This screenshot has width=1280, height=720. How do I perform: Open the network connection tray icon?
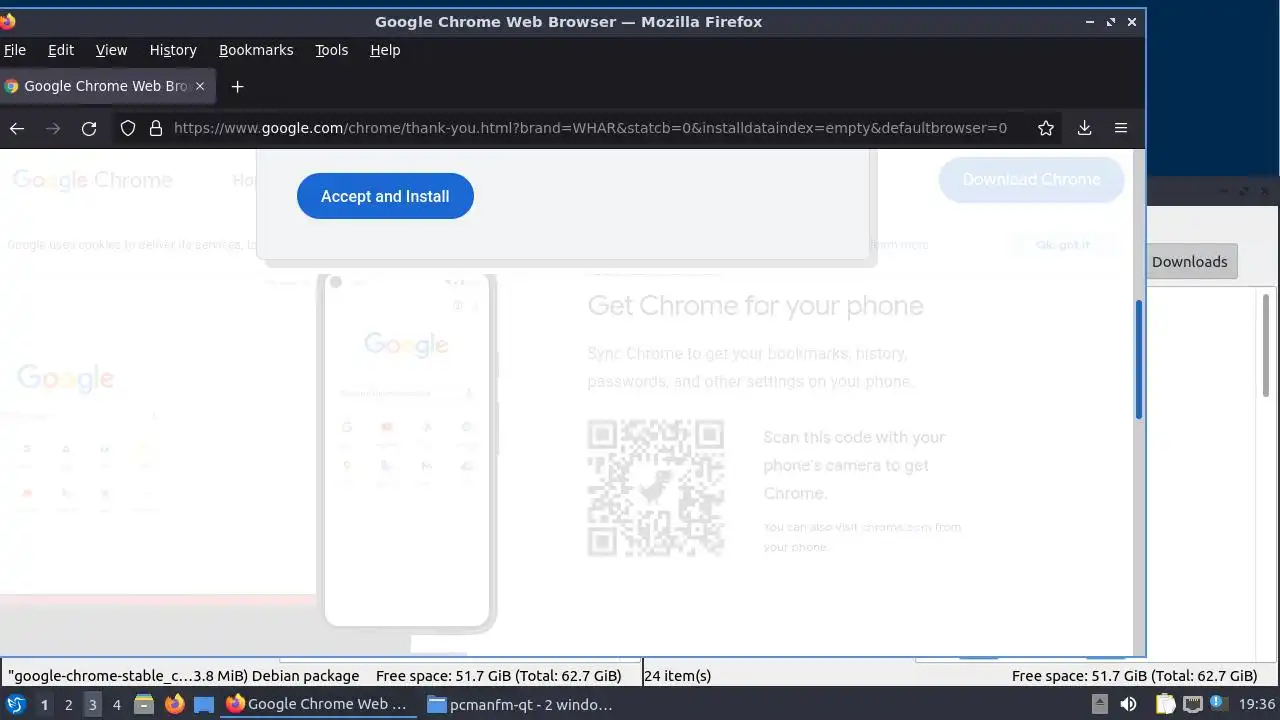[x=1192, y=704]
